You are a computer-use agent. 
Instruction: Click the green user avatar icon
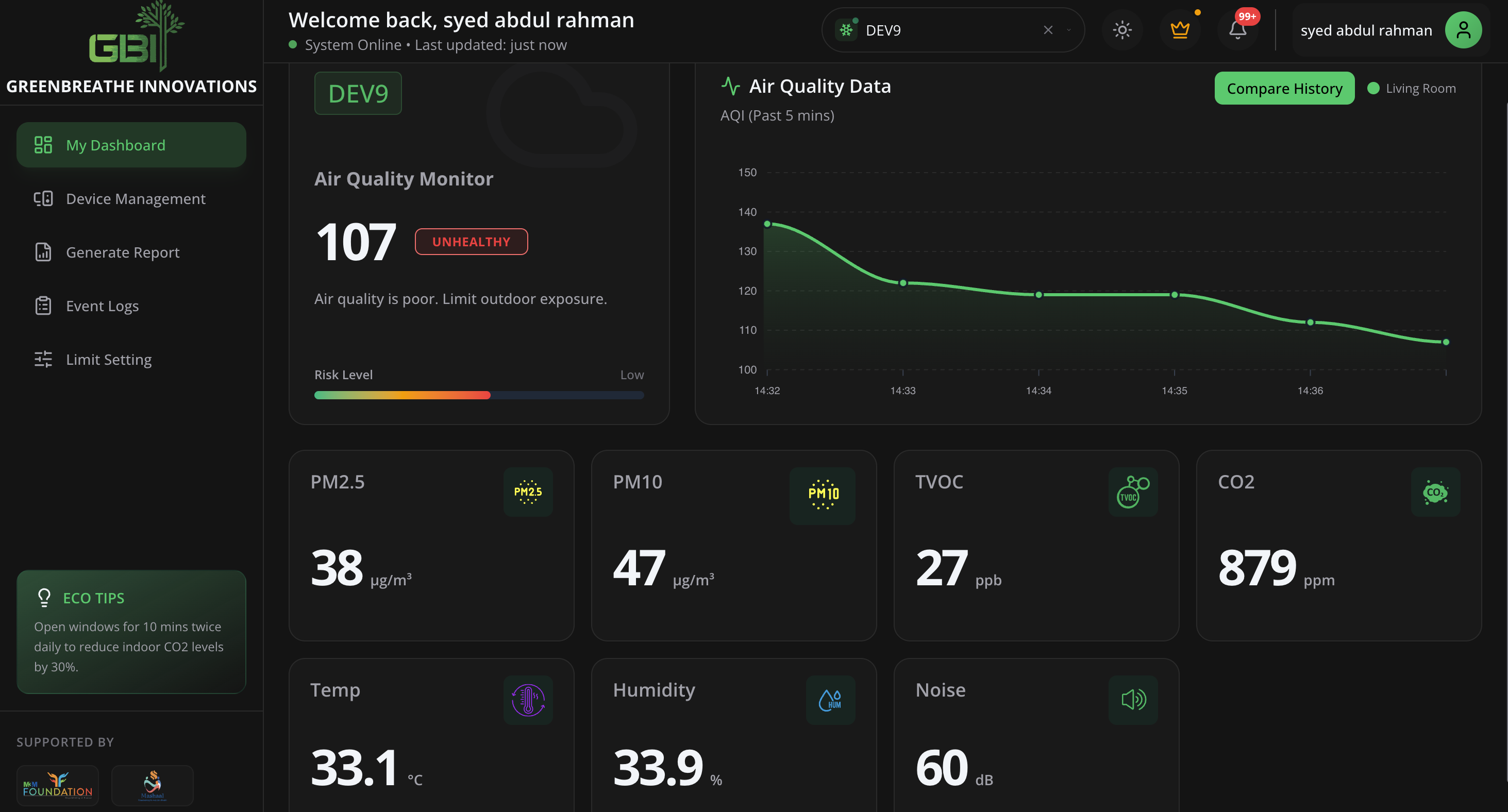[1463, 30]
